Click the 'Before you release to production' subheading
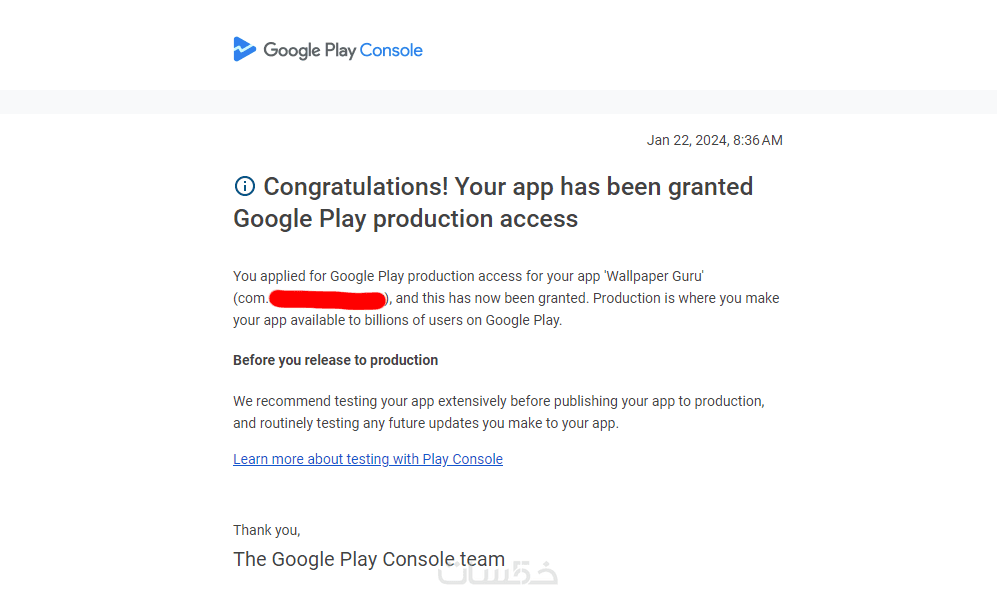This screenshot has height=597, width=997. 335,360
